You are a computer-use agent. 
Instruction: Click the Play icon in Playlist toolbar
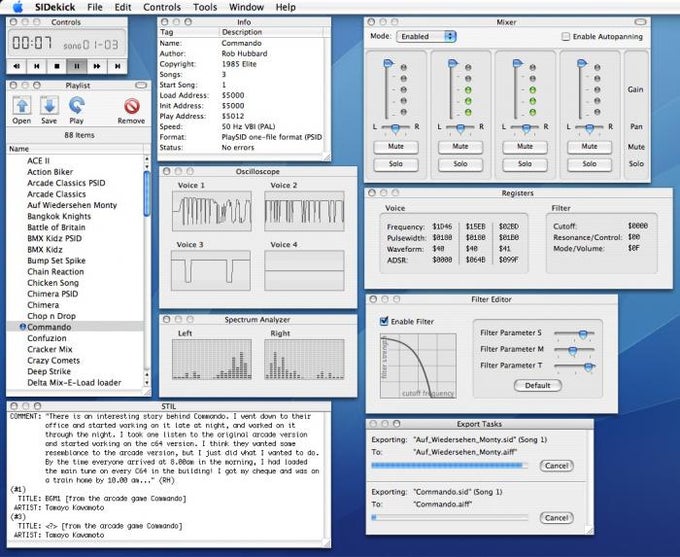[x=76, y=106]
